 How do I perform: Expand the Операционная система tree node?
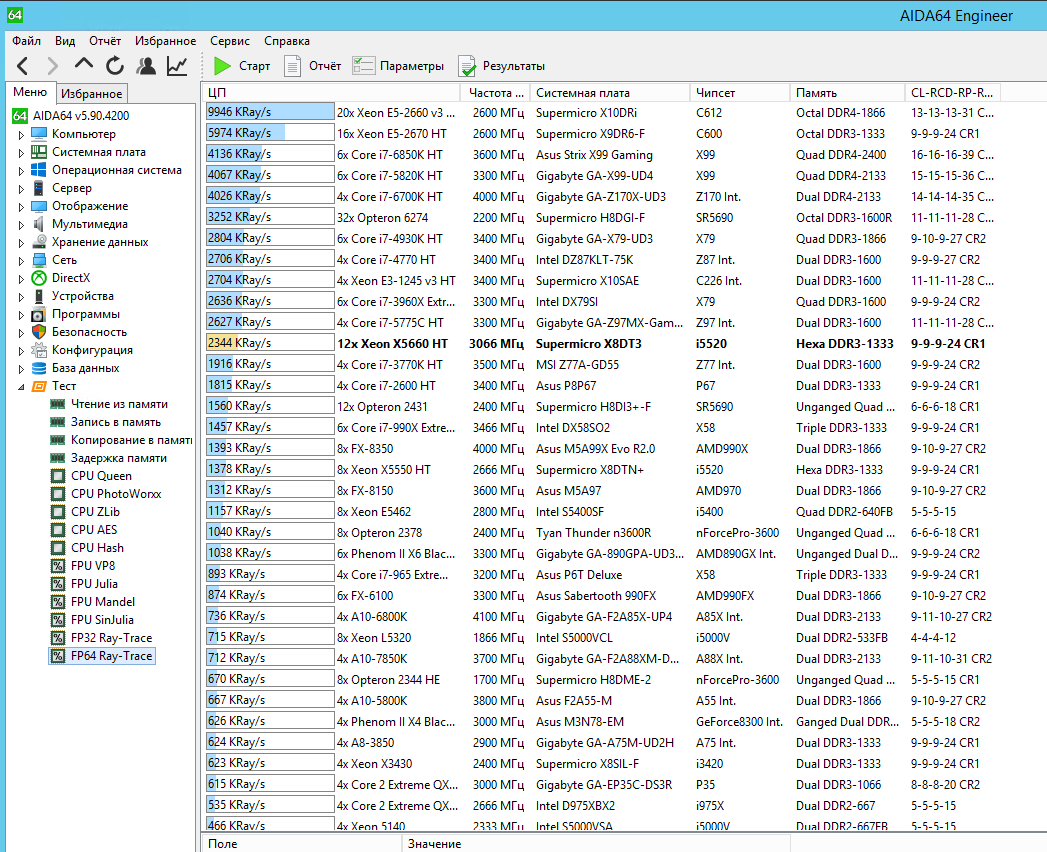[x=21, y=170]
